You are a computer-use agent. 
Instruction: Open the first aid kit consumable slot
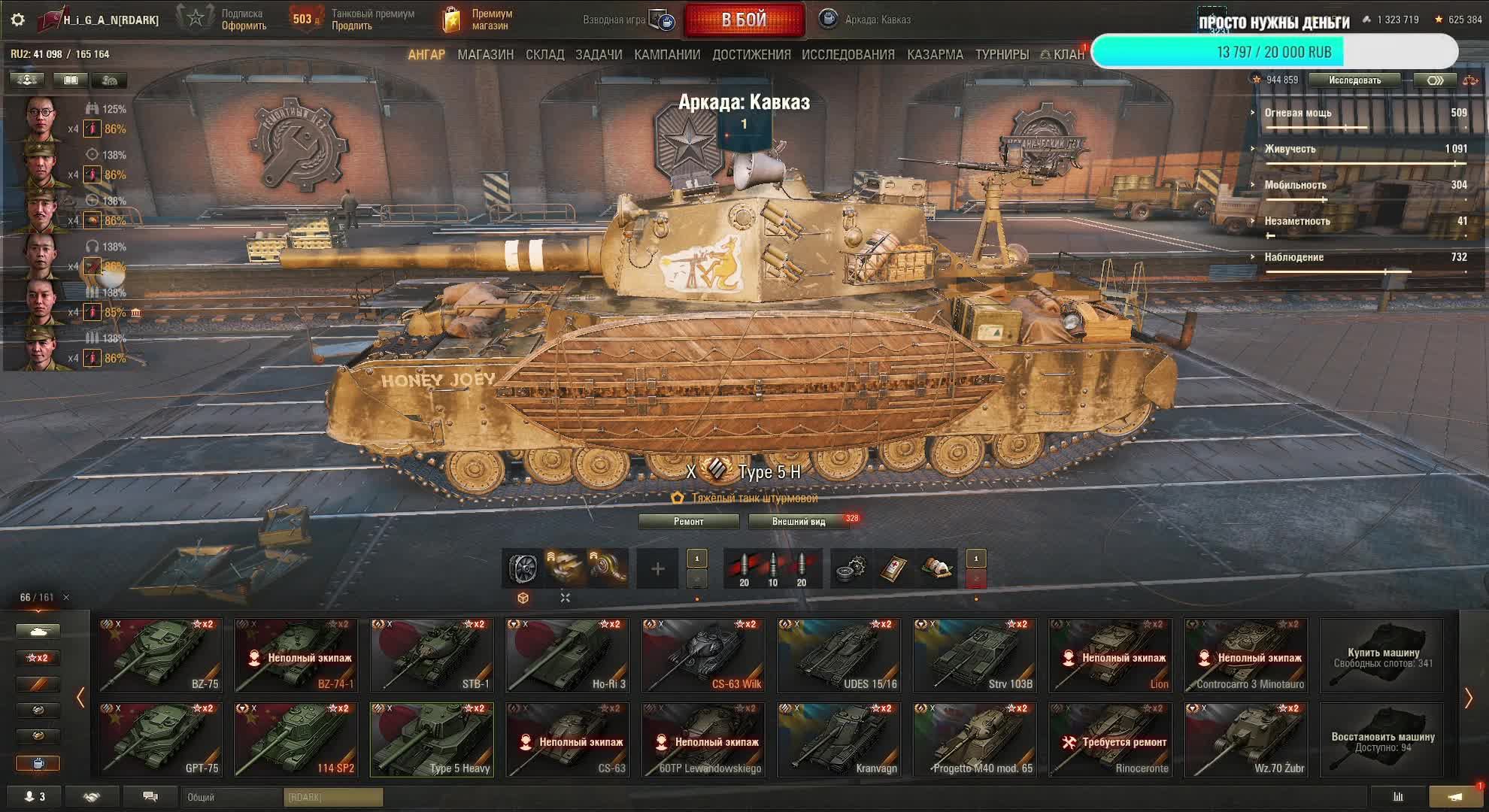pos(895,569)
